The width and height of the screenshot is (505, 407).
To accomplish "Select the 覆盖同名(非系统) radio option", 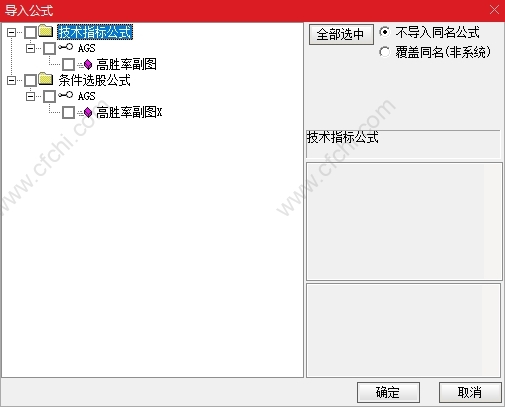I will click(384, 52).
